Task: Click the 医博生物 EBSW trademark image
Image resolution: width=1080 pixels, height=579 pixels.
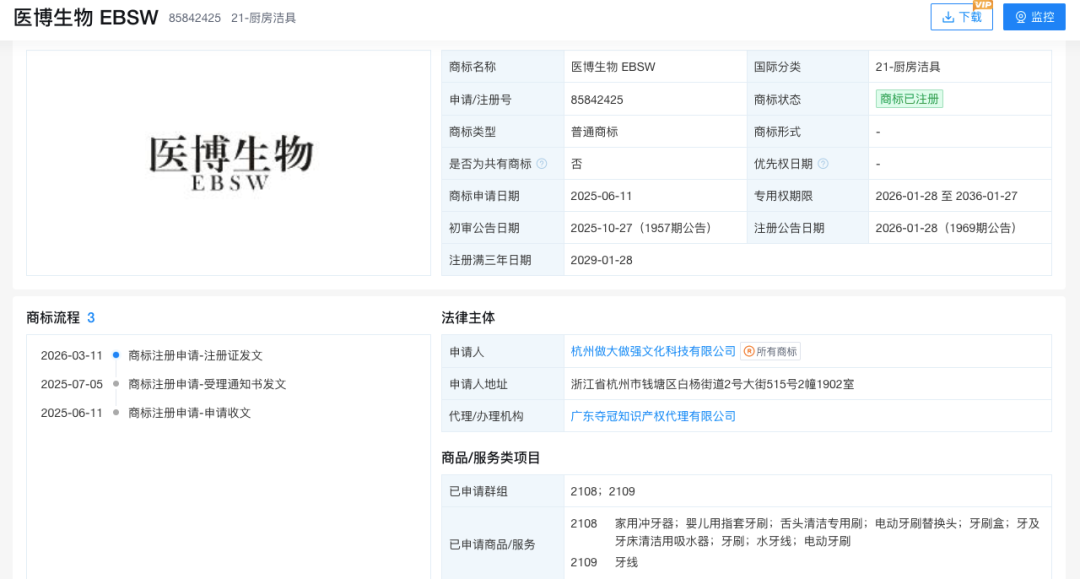Action: point(231,163)
